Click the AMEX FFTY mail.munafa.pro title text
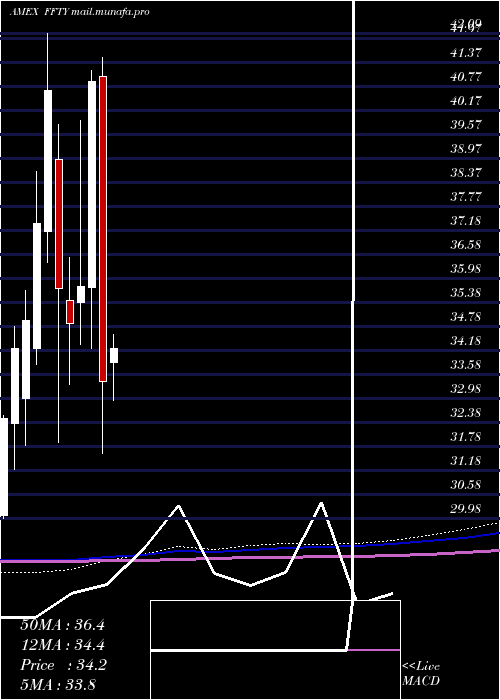Screen dimensions: 500x700 point(79,12)
